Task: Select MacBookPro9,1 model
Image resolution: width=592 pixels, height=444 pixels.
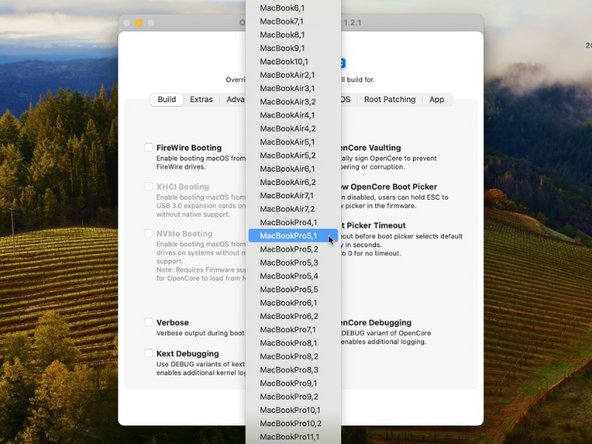Action: pyautogui.click(x=293, y=383)
